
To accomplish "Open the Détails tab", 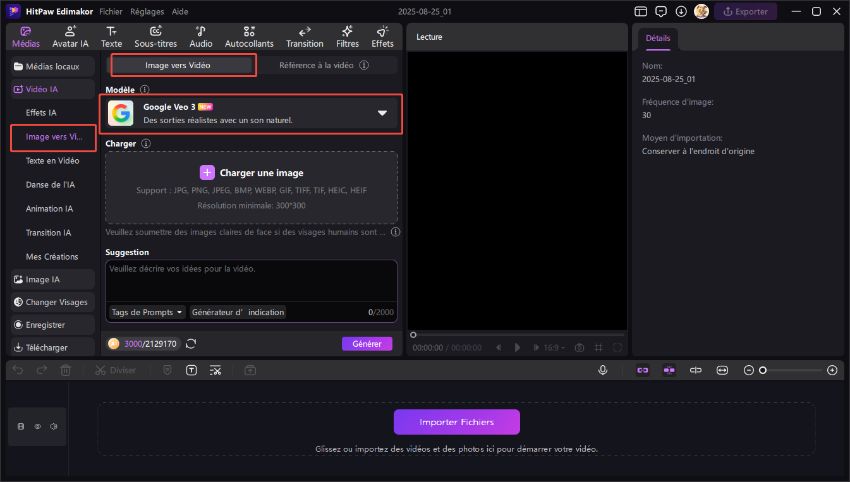I will pos(658,38).
